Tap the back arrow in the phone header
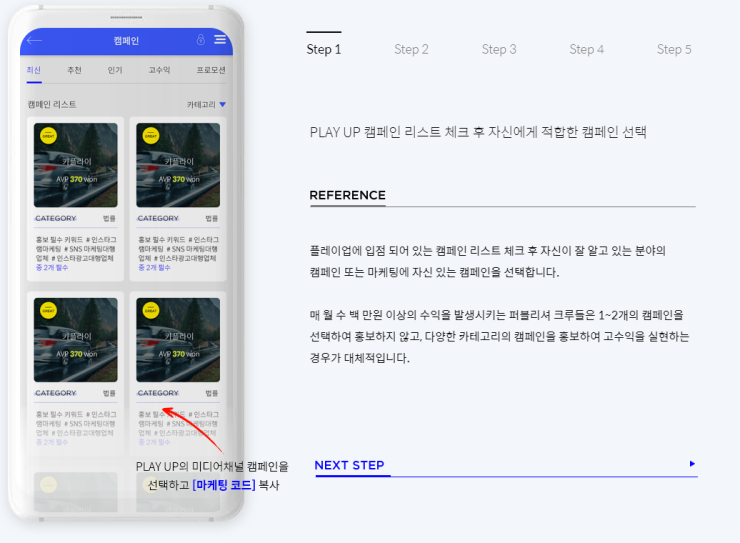Screen dimensions: 740x543 tap(34, 41)
